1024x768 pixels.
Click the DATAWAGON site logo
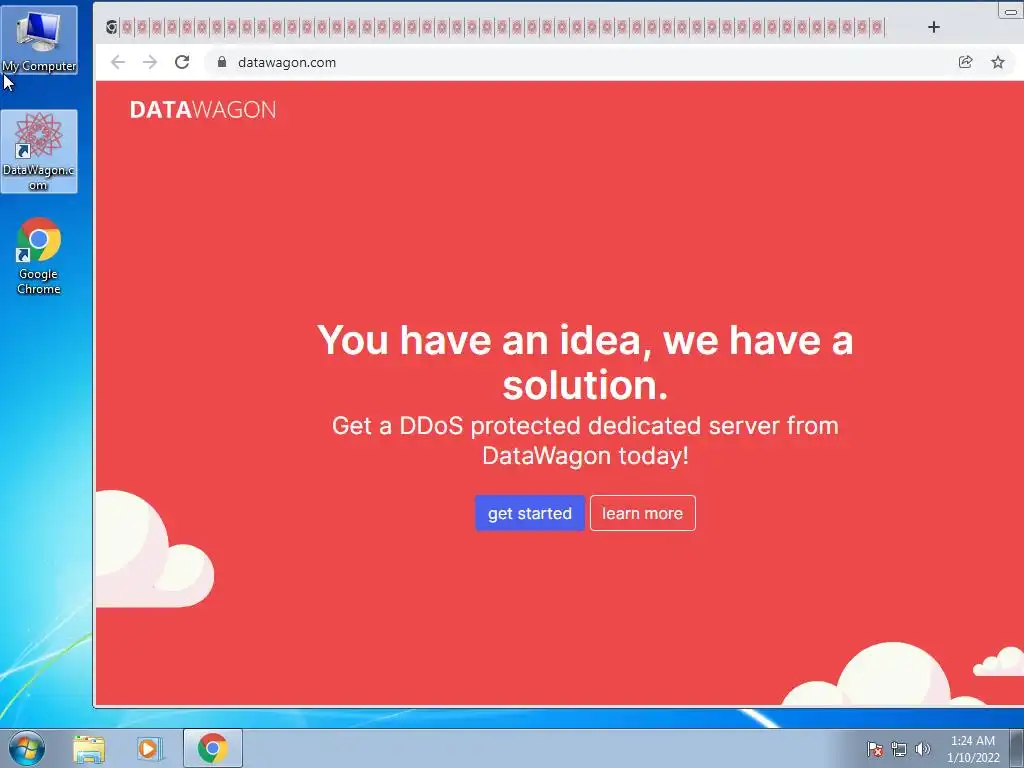[202, 110]
